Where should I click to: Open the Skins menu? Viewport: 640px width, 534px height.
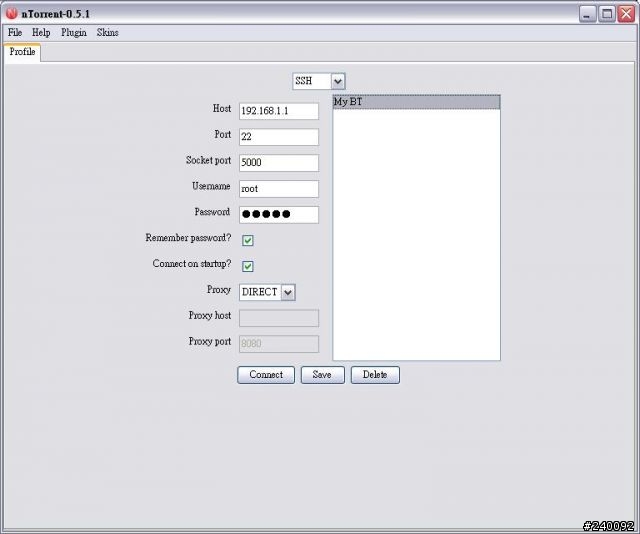[108, 33]
